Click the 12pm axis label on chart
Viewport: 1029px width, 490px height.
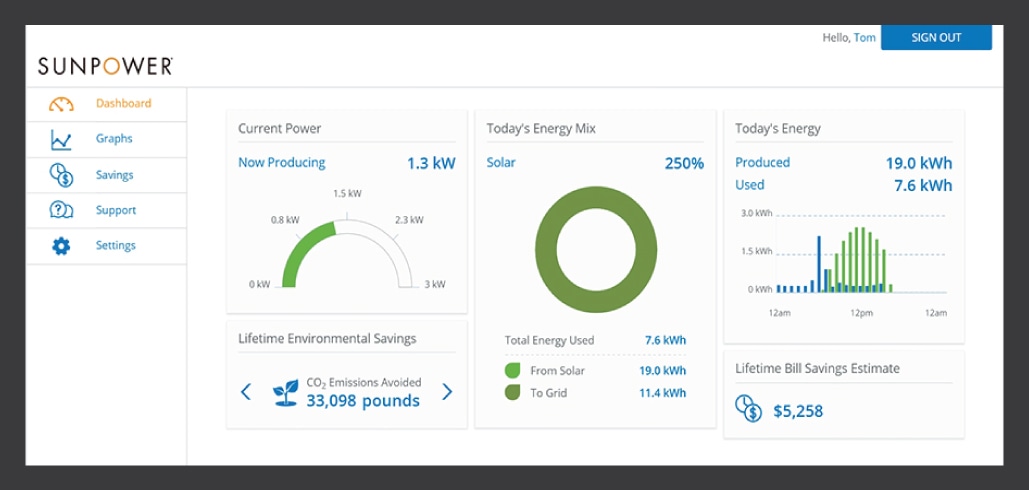coord(862,313)
